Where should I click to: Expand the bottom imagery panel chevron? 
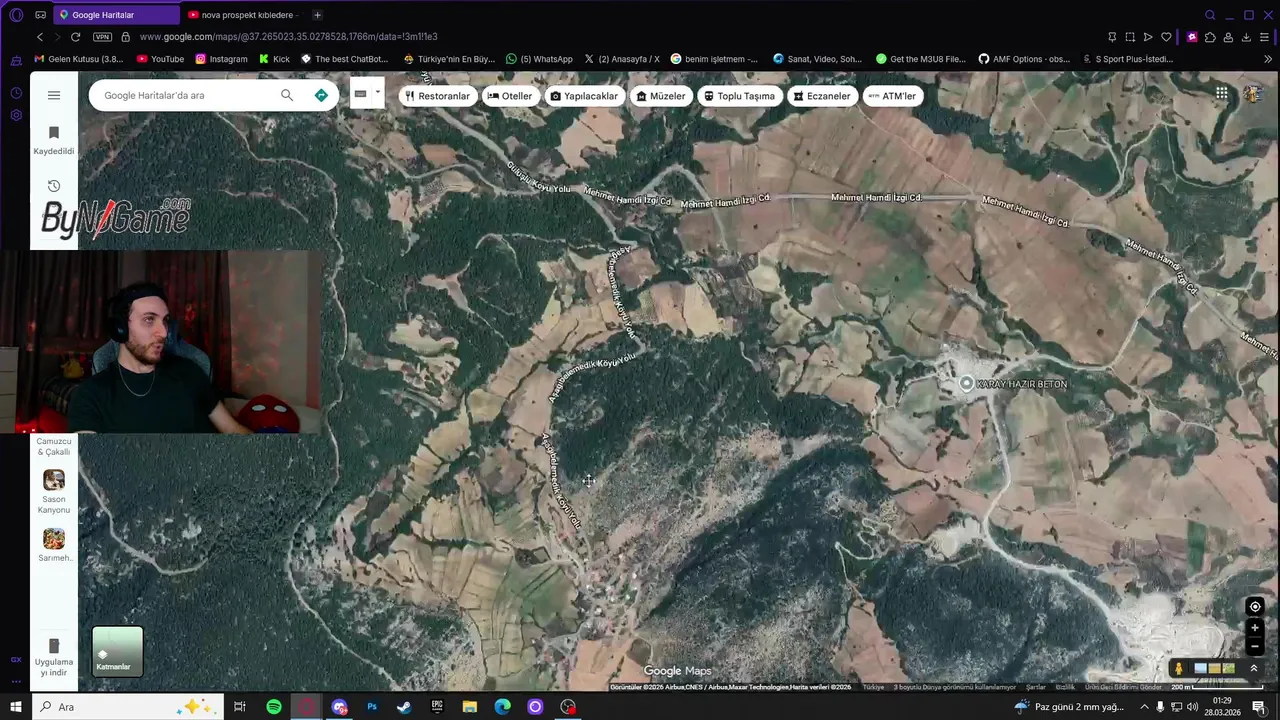tap(1254, 668)
